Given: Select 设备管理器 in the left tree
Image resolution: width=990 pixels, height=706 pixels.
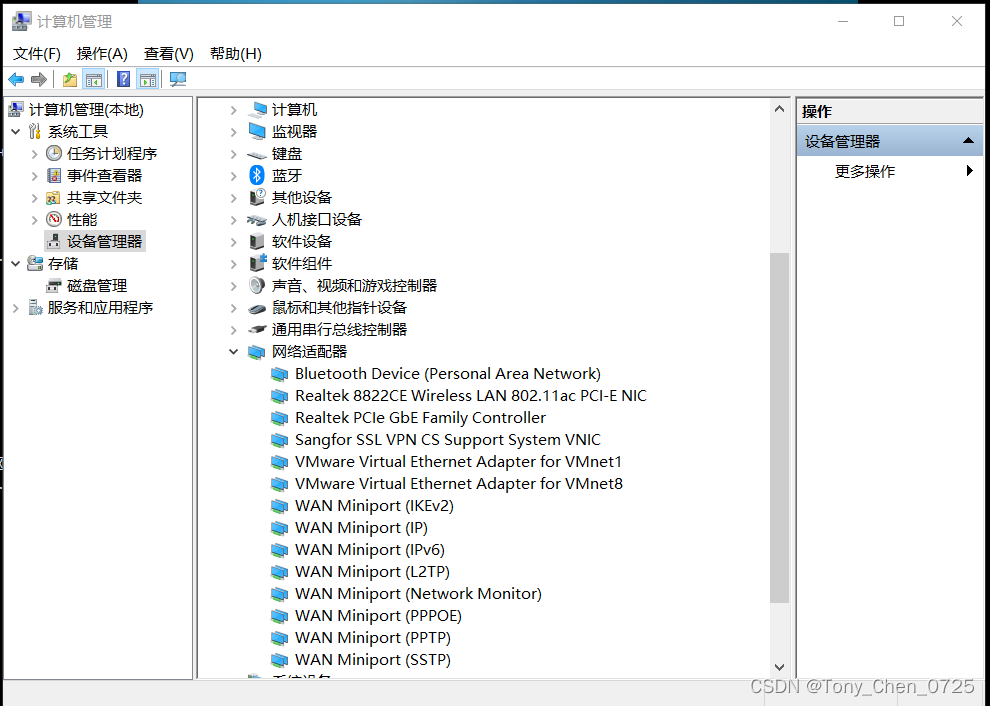Looking at the screenshot, I should click(105, 241).
